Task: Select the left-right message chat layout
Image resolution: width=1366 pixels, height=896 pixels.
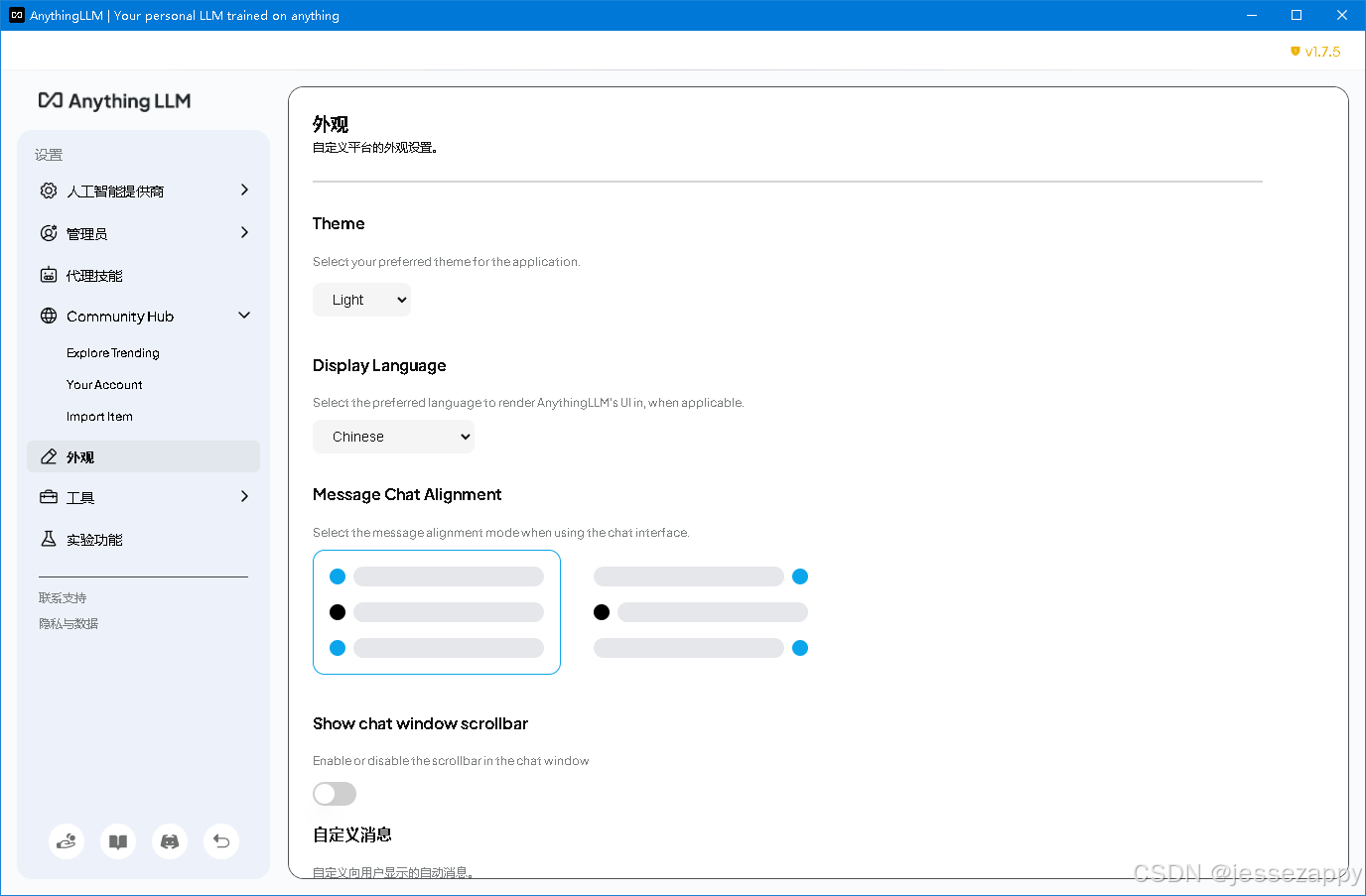Action: (701, 612)
